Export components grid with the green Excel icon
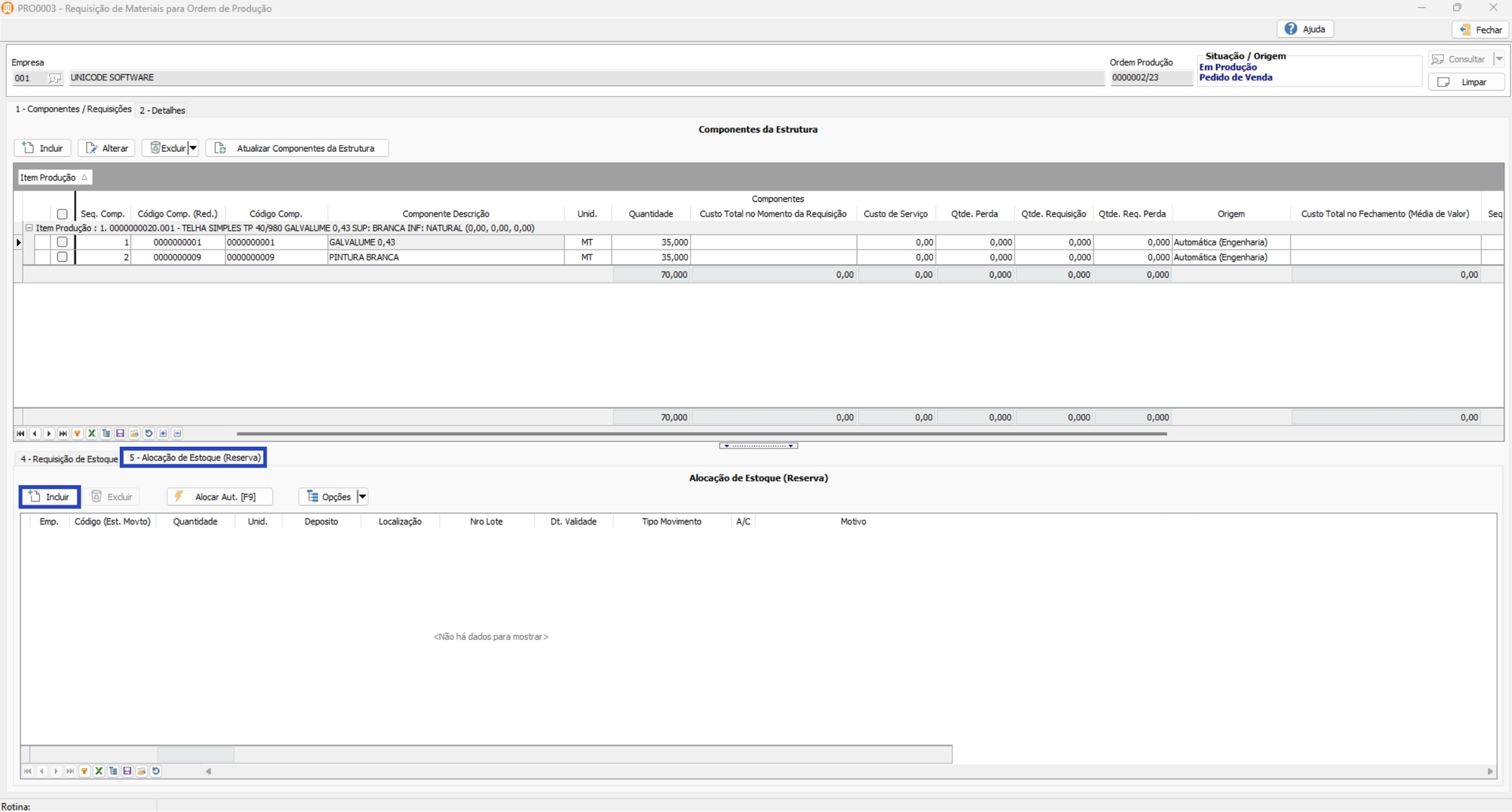Image resolution: width=1512 pixels, height=812 pixels. point(92,434)
